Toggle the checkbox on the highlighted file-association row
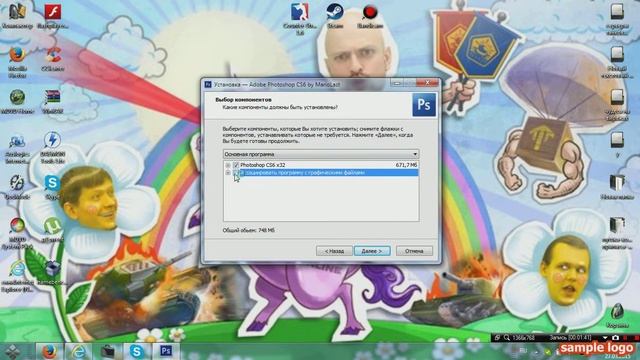The image size is (640, 360). pyautogui.click(x=236, y=173)
